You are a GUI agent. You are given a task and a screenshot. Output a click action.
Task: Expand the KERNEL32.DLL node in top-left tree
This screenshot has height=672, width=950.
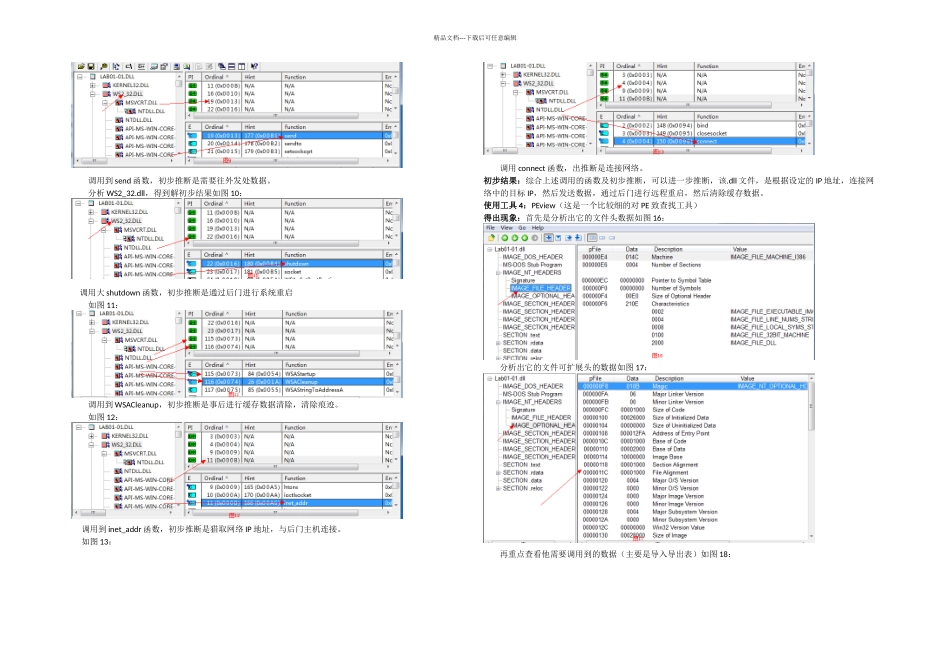(92, 86)
